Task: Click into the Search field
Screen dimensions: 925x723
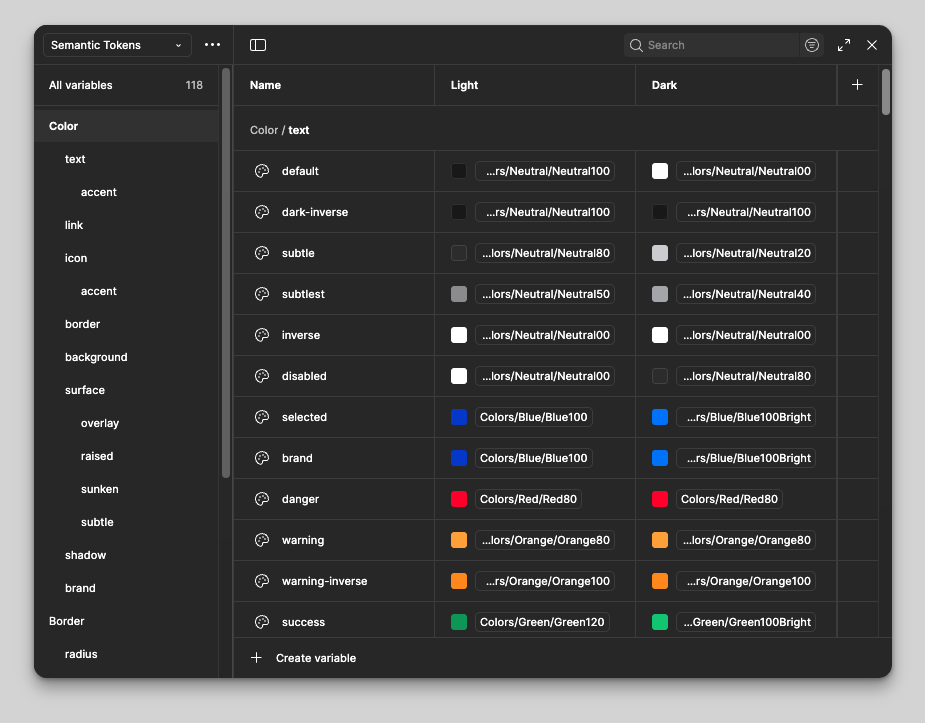Action: (720, 45)
